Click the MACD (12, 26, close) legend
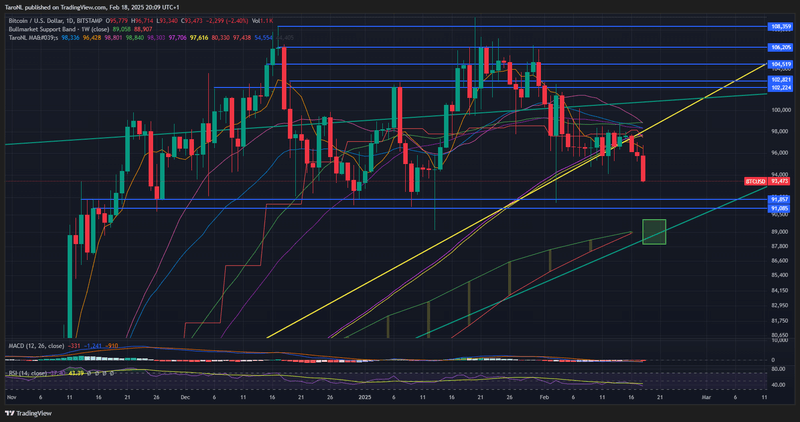This screenshot has width=800, height=422. (36, 346)
